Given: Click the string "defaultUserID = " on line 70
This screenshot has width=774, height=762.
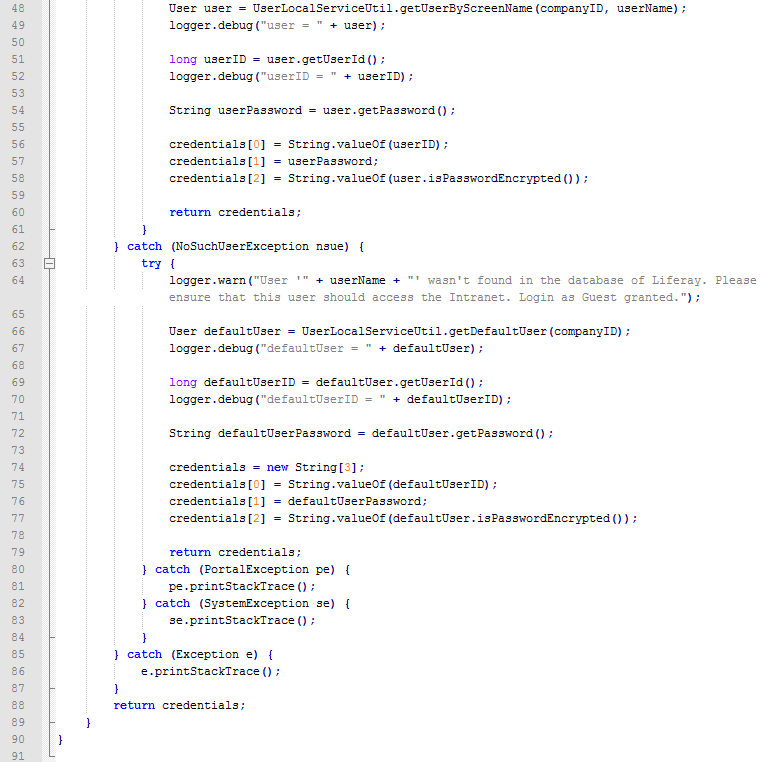Looking at the screenshot, I should coord(323,399).
